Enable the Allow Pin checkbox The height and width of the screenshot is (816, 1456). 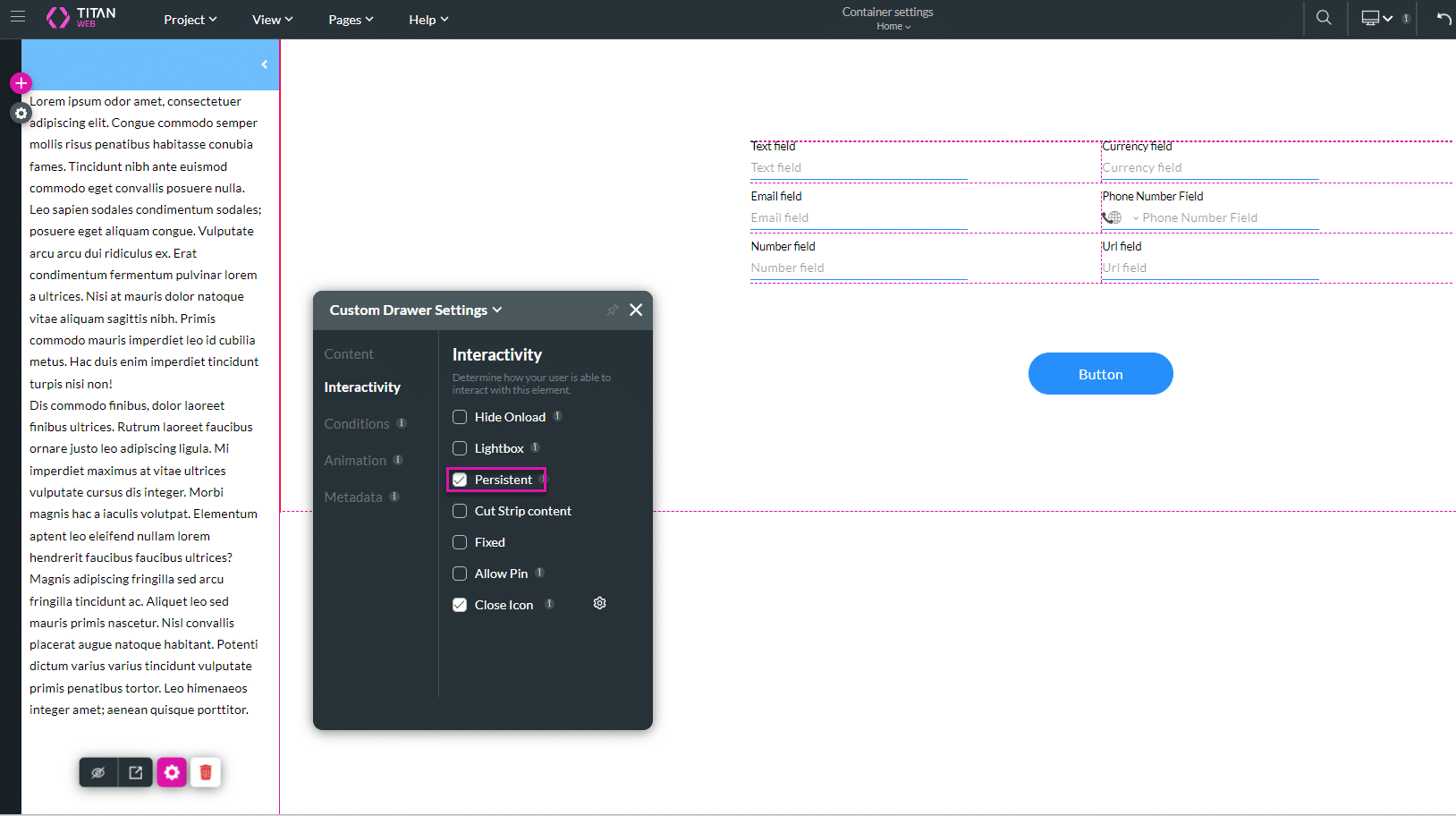click(x=460, y=574)
